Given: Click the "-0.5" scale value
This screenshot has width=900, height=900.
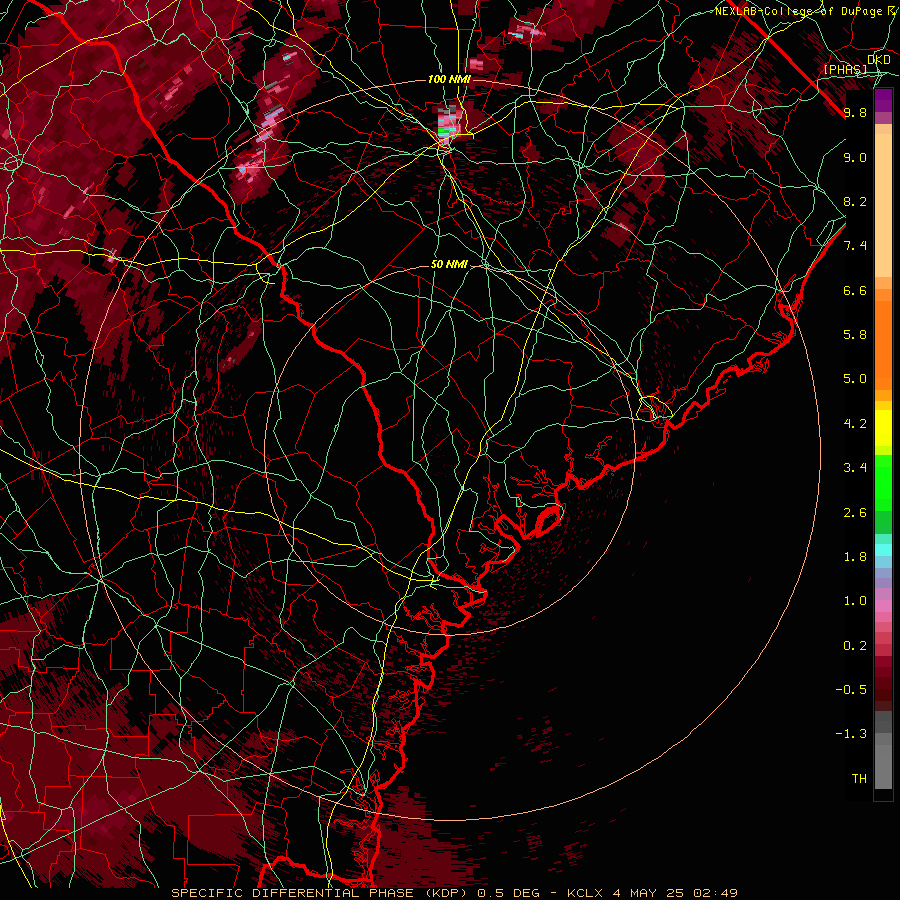Looking at the screenshot, I should point(851,690).
